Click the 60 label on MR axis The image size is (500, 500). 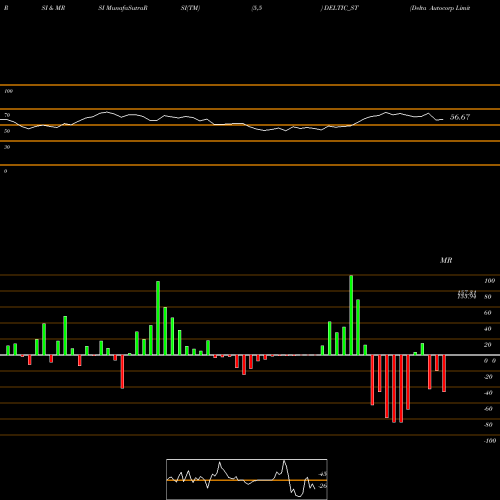tap(488, 313)
